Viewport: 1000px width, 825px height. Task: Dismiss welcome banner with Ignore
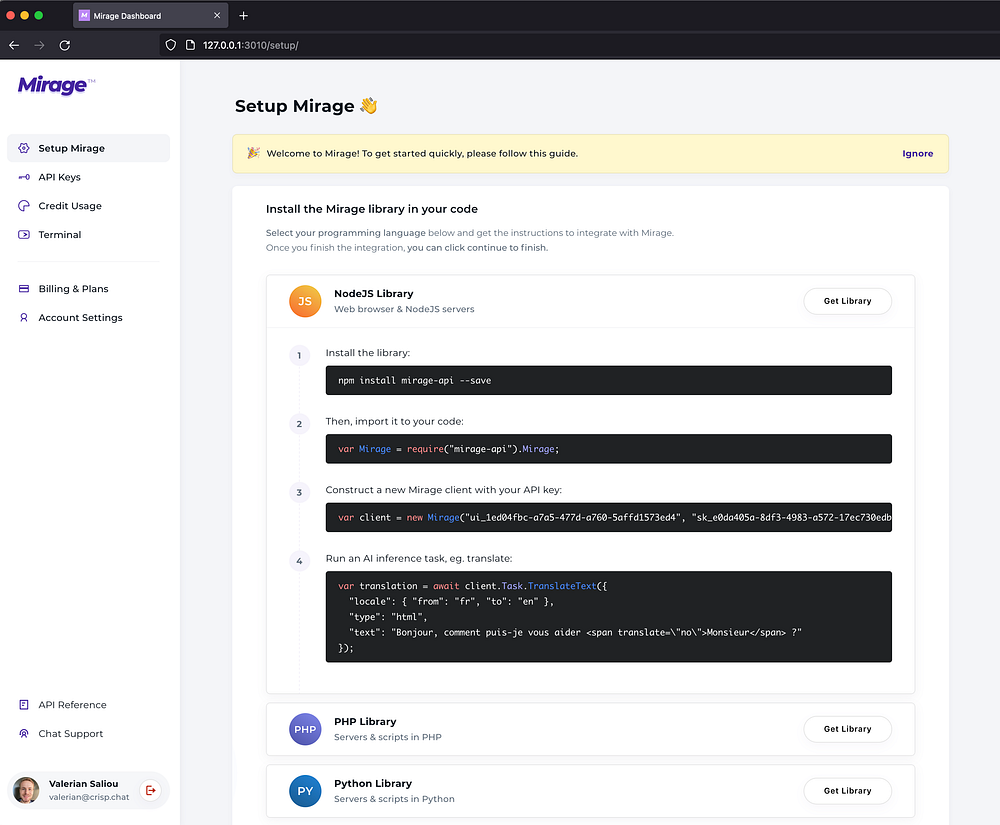917,154
